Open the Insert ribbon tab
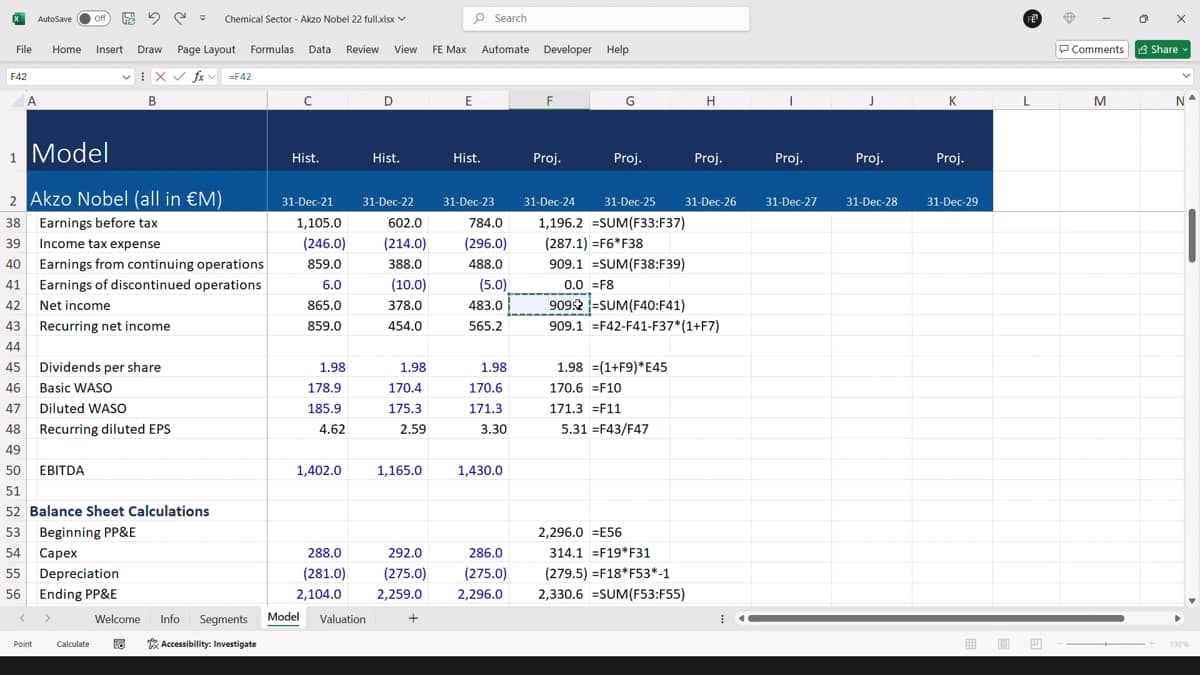The image size is (1200, 675). (x=109, y=49)
